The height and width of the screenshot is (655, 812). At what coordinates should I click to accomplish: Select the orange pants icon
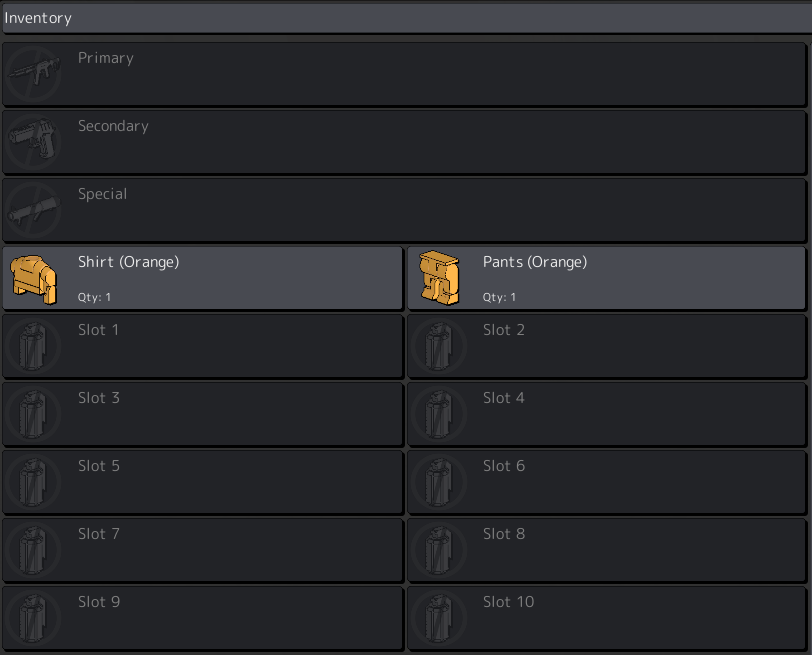439,278
